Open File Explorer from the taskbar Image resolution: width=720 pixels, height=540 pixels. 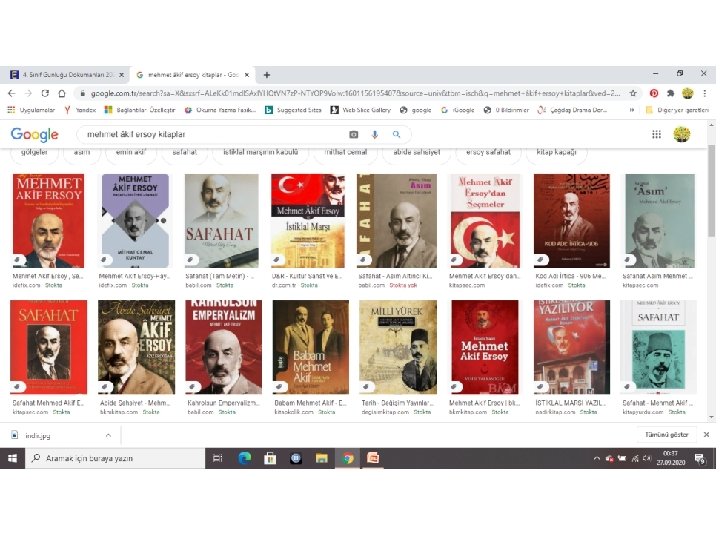point(321,458)
